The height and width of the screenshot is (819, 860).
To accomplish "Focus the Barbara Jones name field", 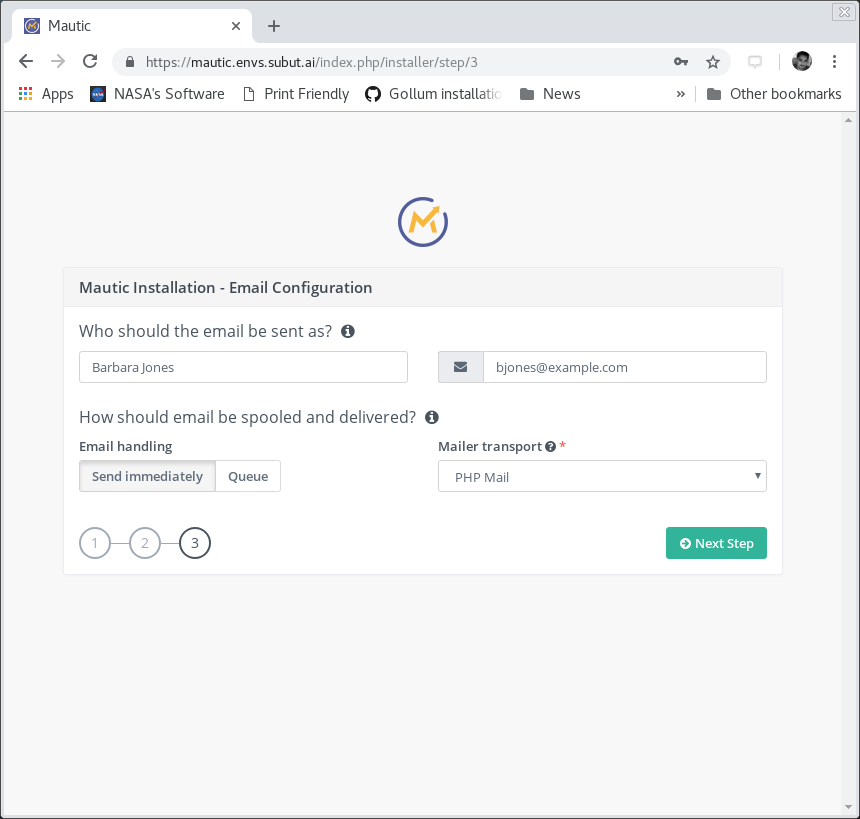I will [x=243, y=367].
